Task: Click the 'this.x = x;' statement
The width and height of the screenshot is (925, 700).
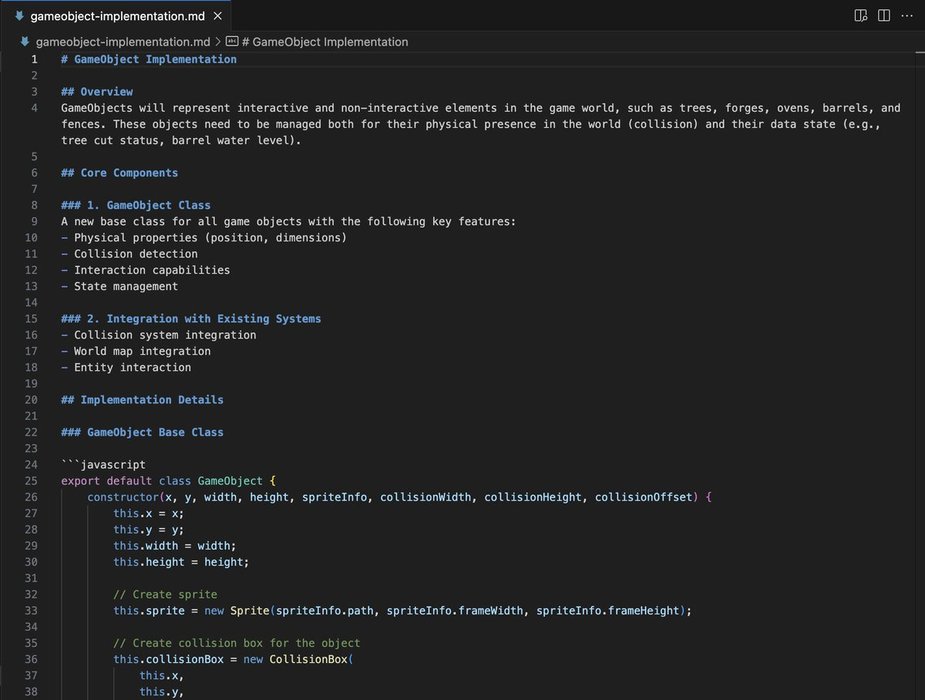Action: click(x=149, y=513)
